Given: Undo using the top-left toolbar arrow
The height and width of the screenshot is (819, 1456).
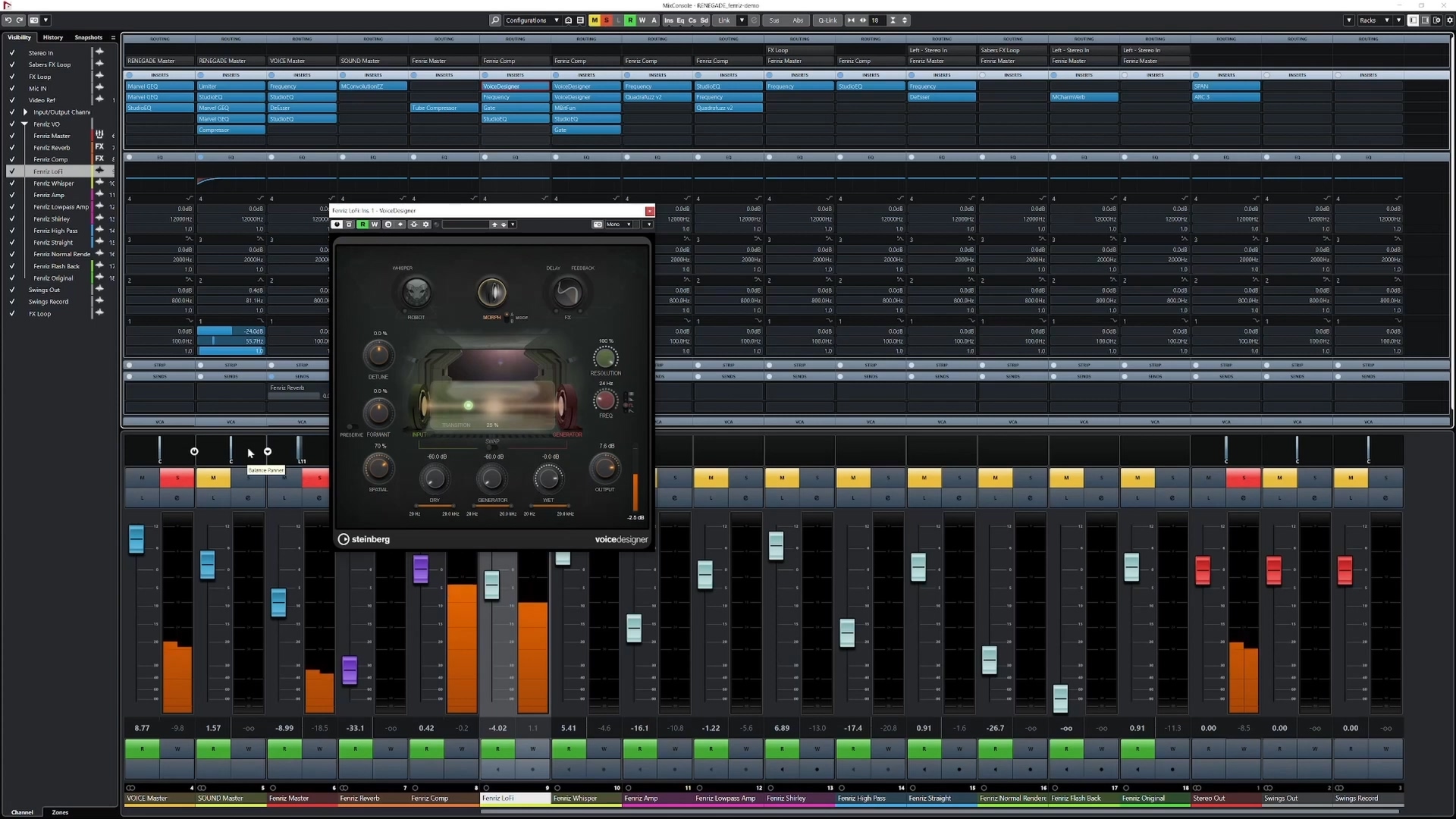Looking at the screenshot, I should coord(8,20).
